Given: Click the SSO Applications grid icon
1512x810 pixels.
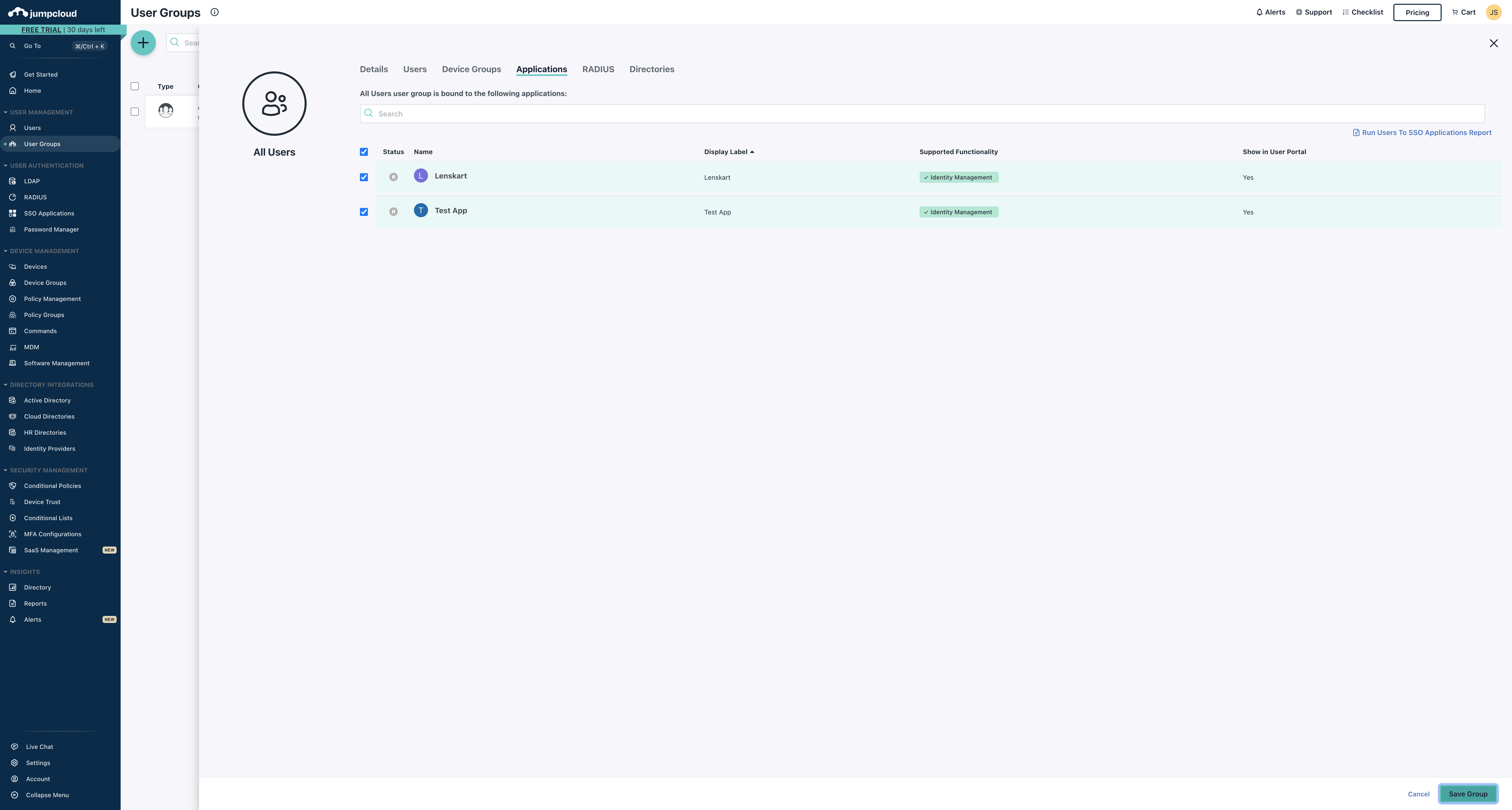Looking at the screenshot, I should [12, 213].
